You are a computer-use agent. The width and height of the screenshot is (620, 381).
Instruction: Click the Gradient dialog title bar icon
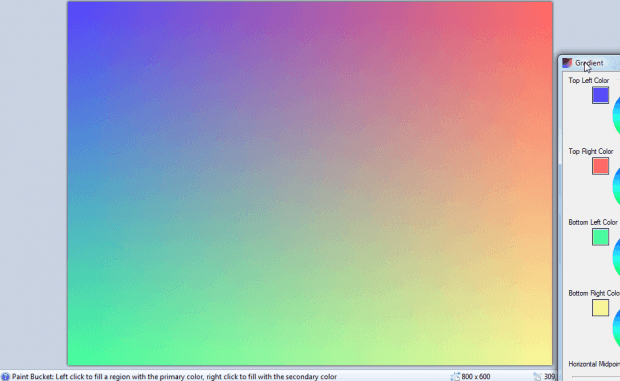click(x=567, y=63)
